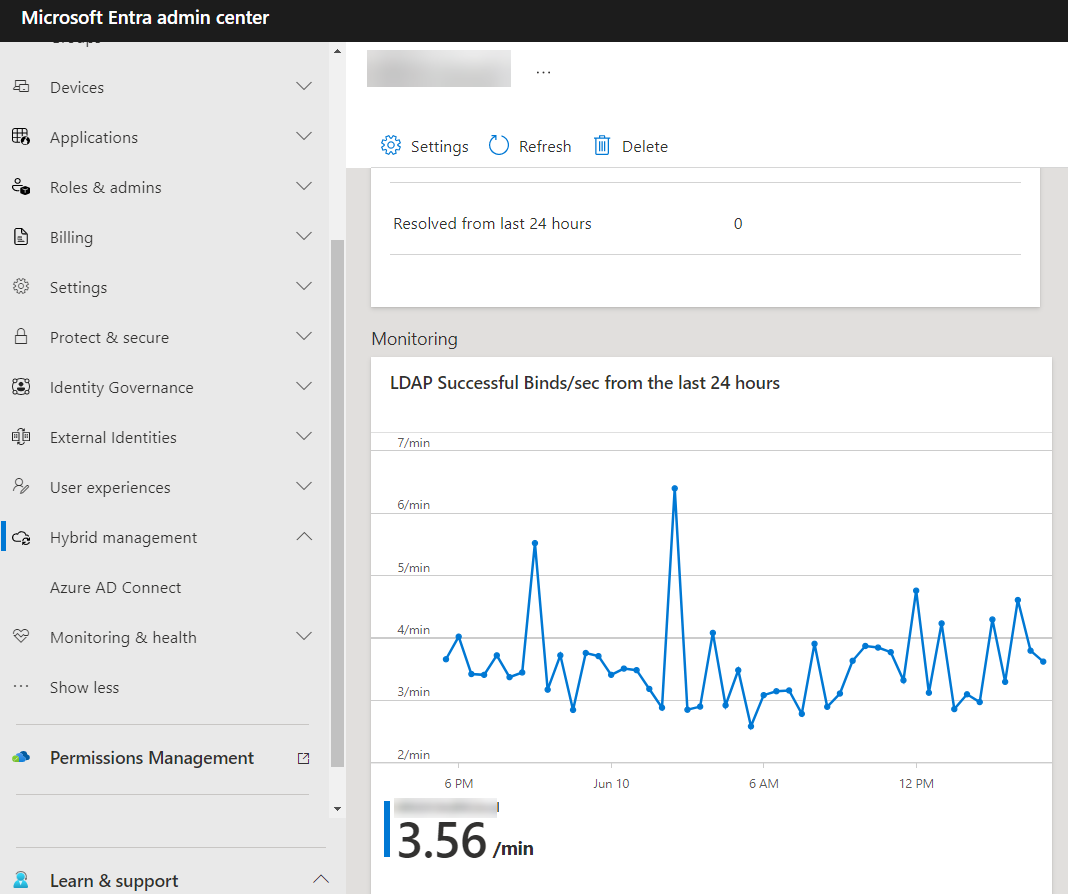The image size is (1068, 894).
Task: Click the sidebar Settings gear icon
Action: [x=21, y=286]
